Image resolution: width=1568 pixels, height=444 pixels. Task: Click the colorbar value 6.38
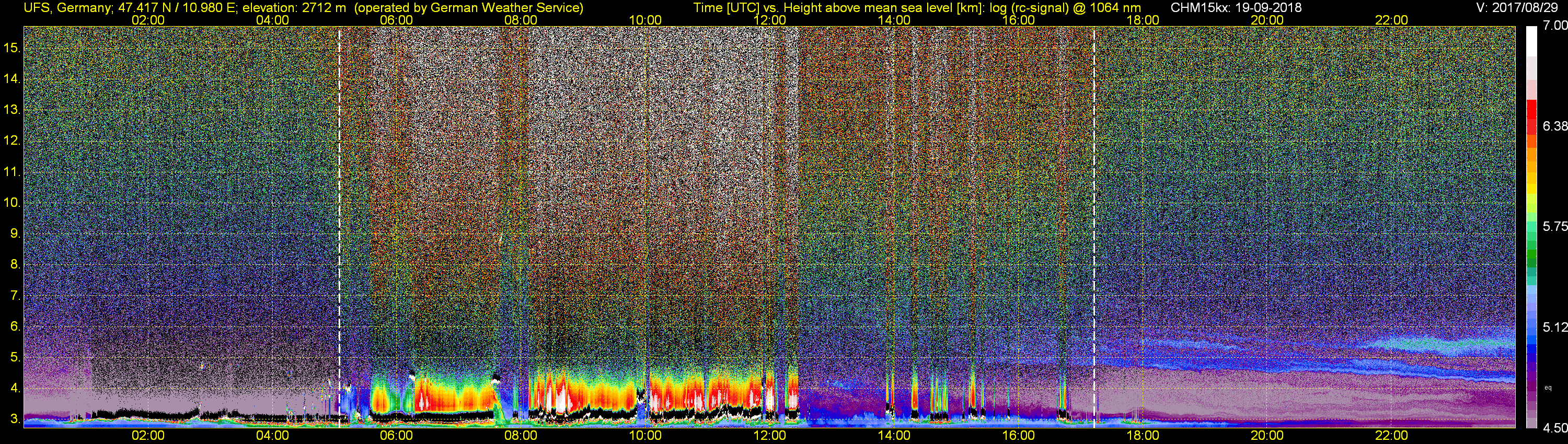pos(1554,126)
